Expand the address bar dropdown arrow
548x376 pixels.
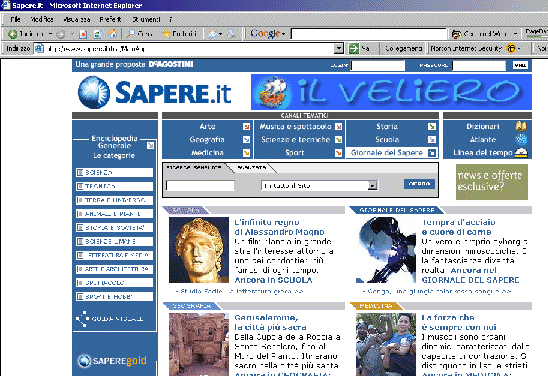[x=338, y=48]
